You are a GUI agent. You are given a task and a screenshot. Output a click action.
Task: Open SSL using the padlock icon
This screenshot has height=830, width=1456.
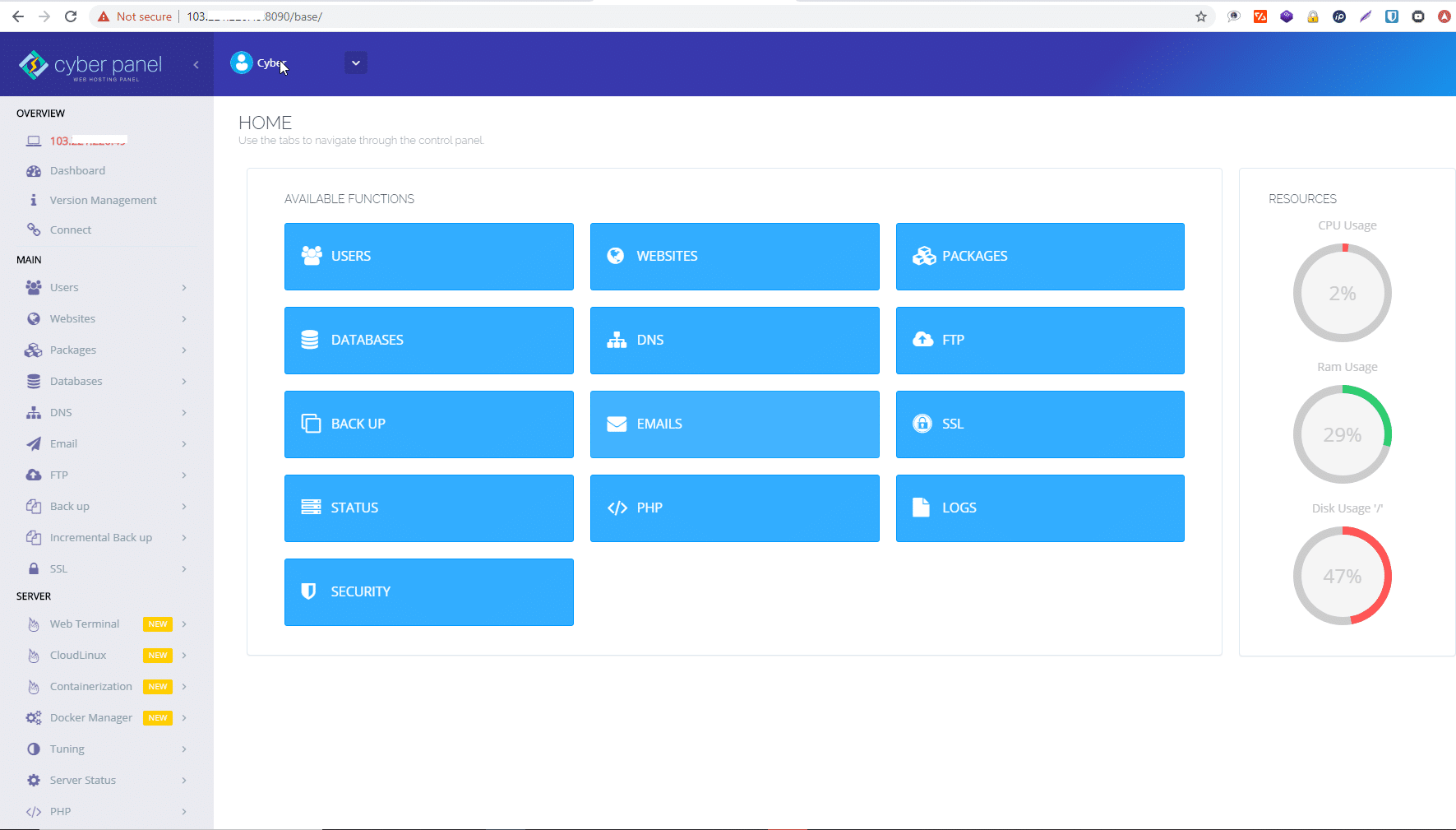(33, 568)
